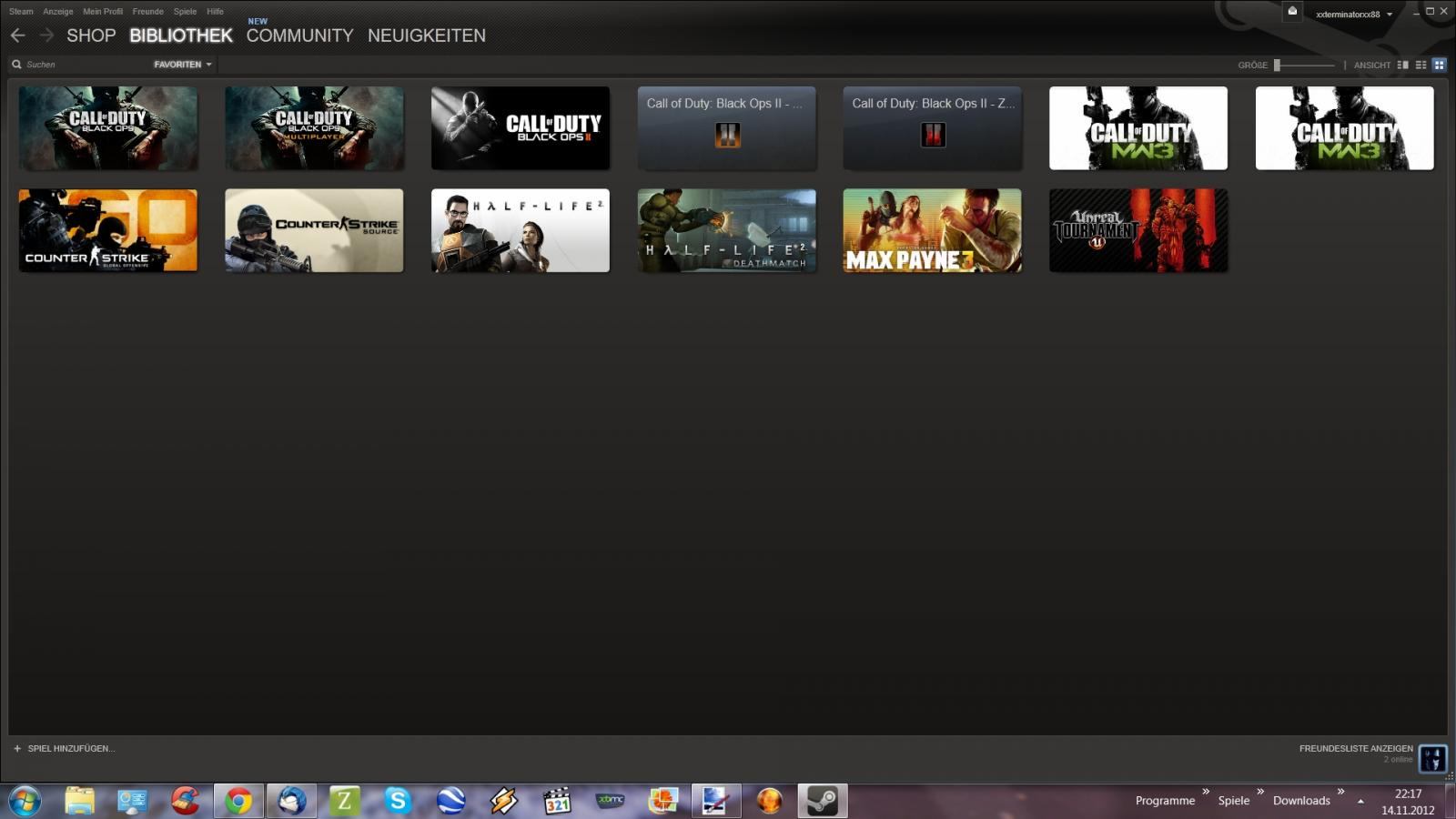The height and width of the screenshot is (819, 1456).
Task: Expand the Programme toolbar chevron
Action: click(x=1206, y=792)
